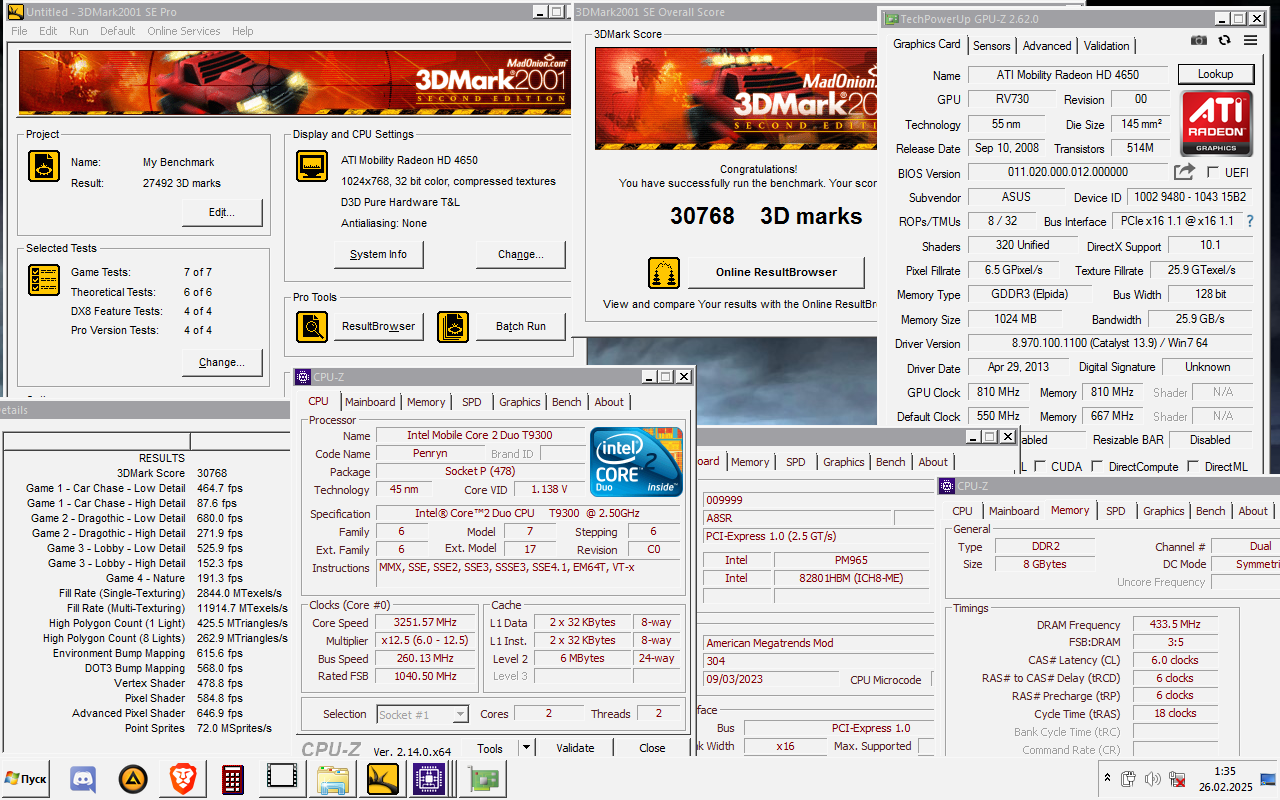Image resolution: width=1280 pixels, height=800 pixels.
Task: Click the Edit button under Project
Action: coord(222,212)
